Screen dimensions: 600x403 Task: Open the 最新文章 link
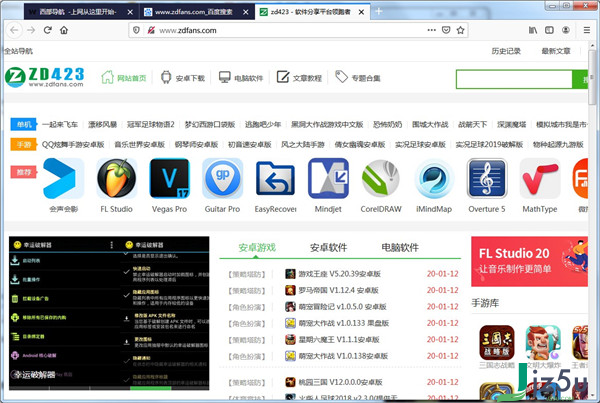point(556,51)
